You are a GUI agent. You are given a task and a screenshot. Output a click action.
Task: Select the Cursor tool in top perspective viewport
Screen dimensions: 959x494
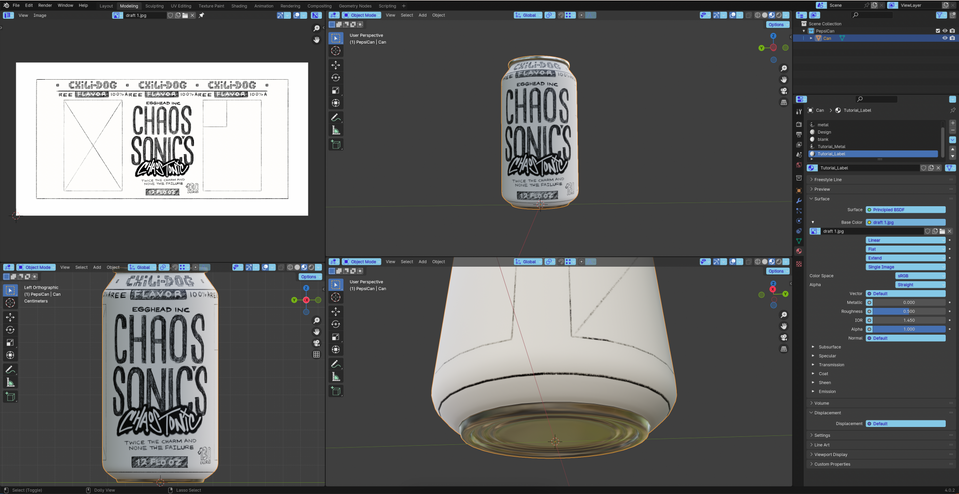tap(336, 50)
